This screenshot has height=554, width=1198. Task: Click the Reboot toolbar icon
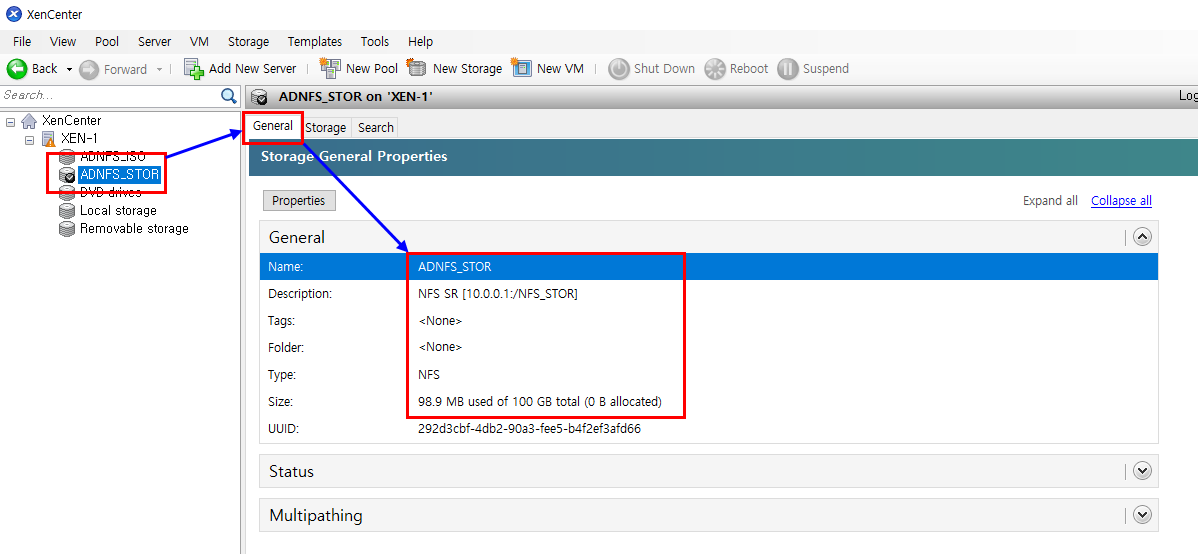click(x=714, y=69)
